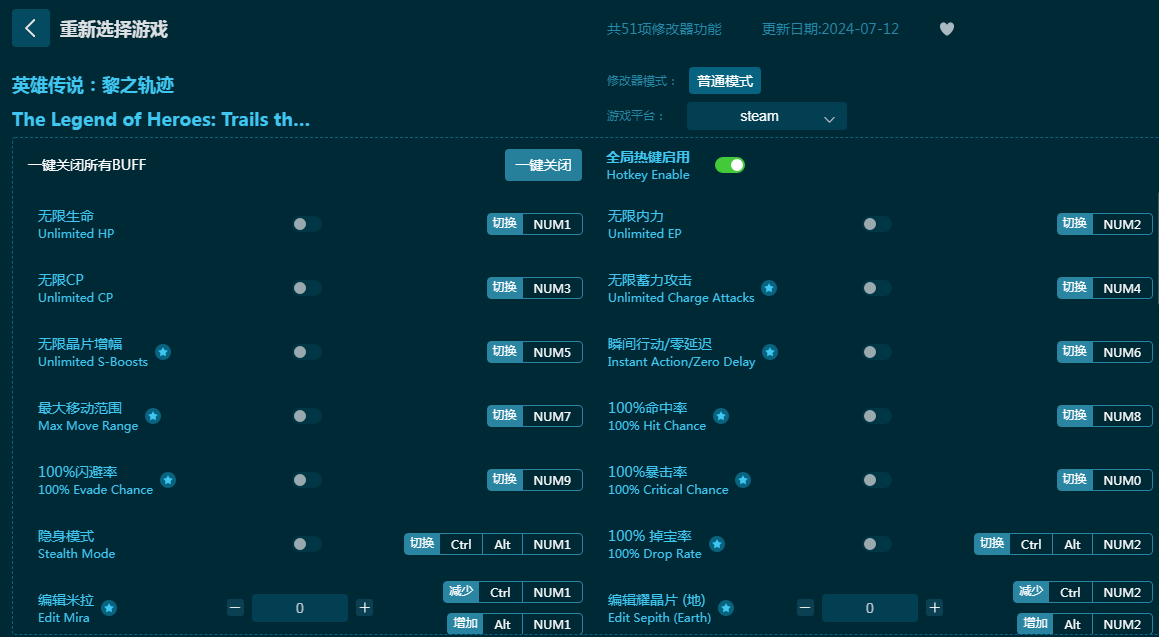Toggle 100% Evade Chance switch
The image size is (1159, 637).
point(307,480)
